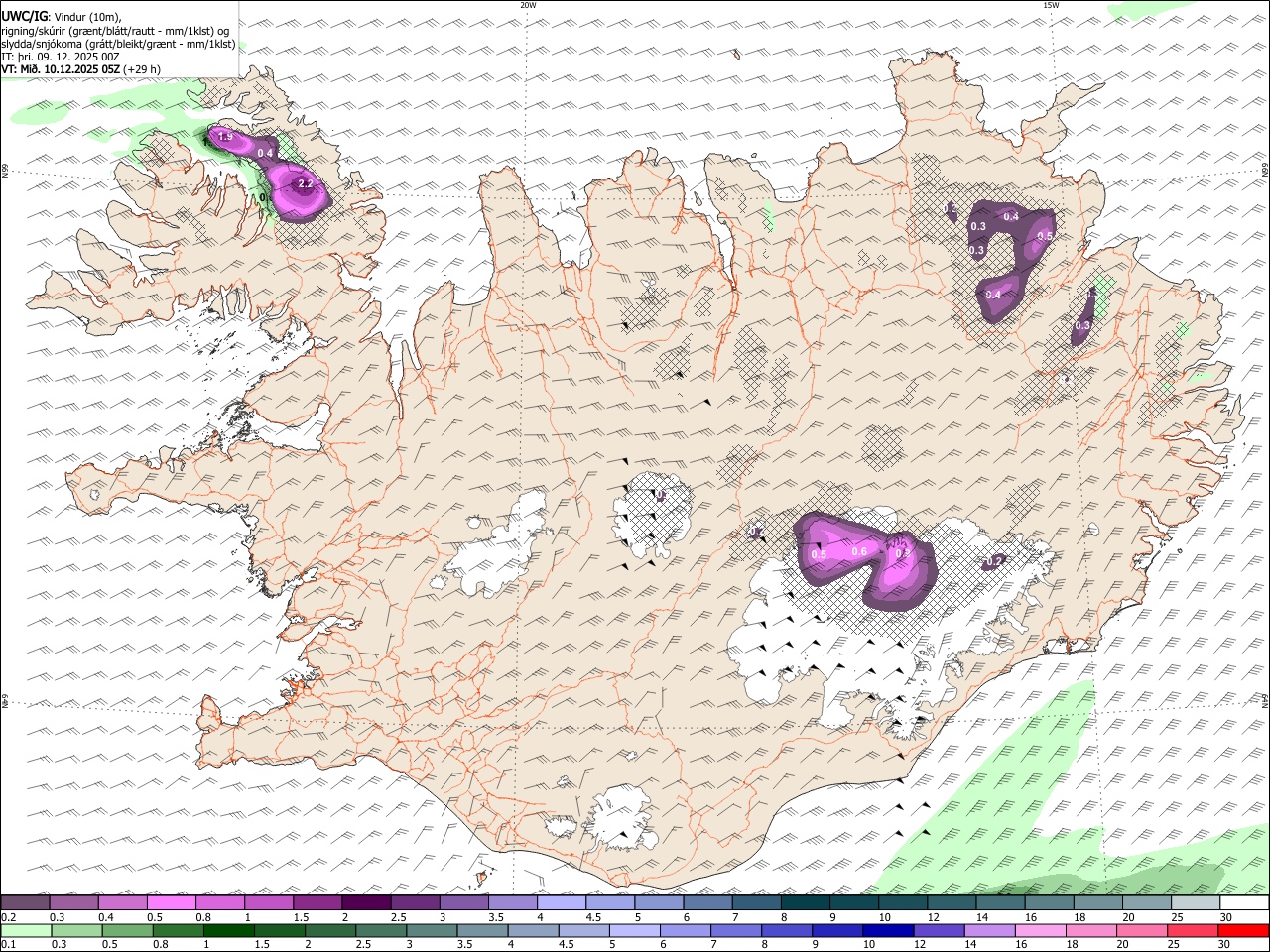Screen dimensions: 1270x952
Task: Select the 0.6 snowfall value north of Vatnajökull
Action: tap(860, 552)
